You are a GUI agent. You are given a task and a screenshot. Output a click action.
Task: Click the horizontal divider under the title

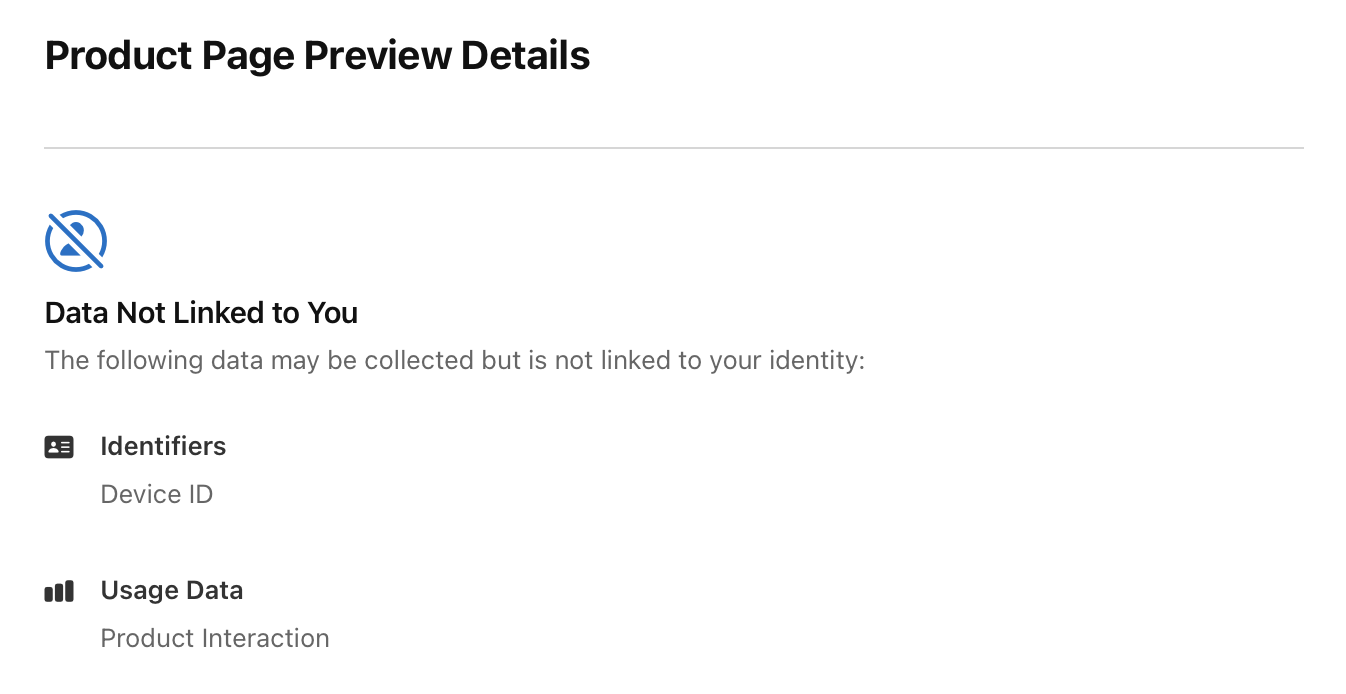[x=674, y=148]
